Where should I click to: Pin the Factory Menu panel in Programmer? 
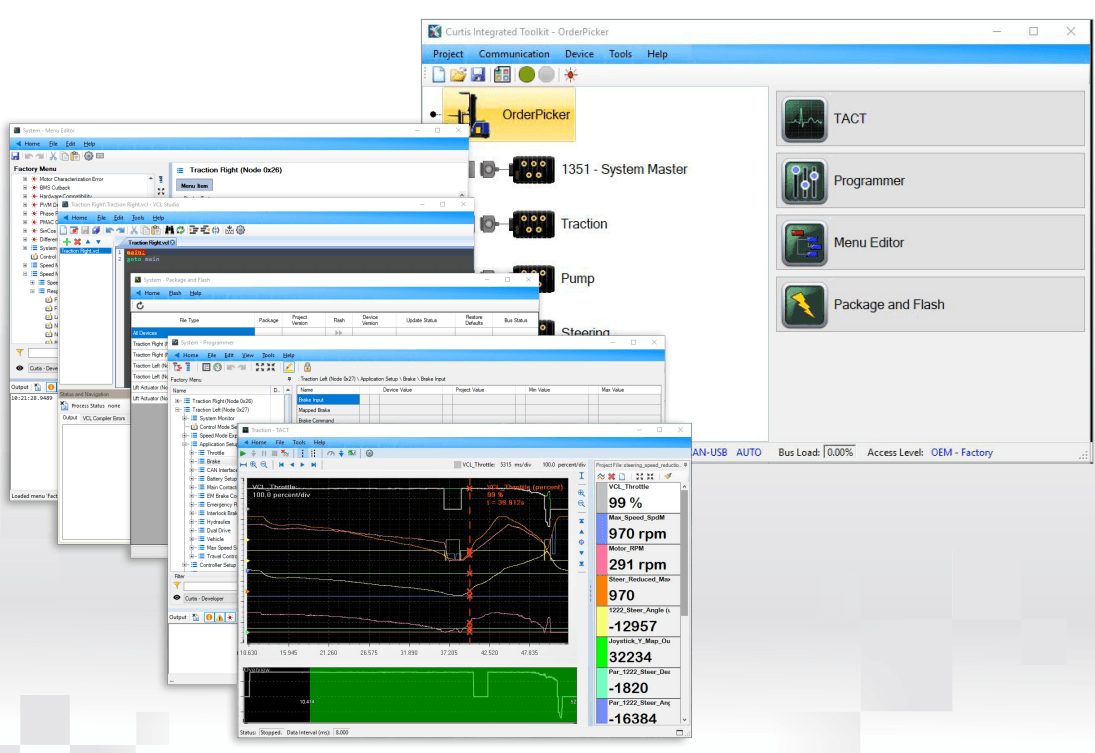(290, 378)
